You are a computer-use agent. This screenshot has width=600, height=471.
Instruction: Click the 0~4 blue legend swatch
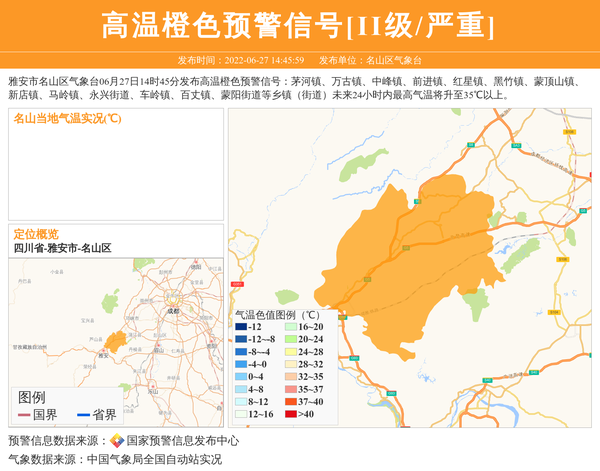pos(241,376)
